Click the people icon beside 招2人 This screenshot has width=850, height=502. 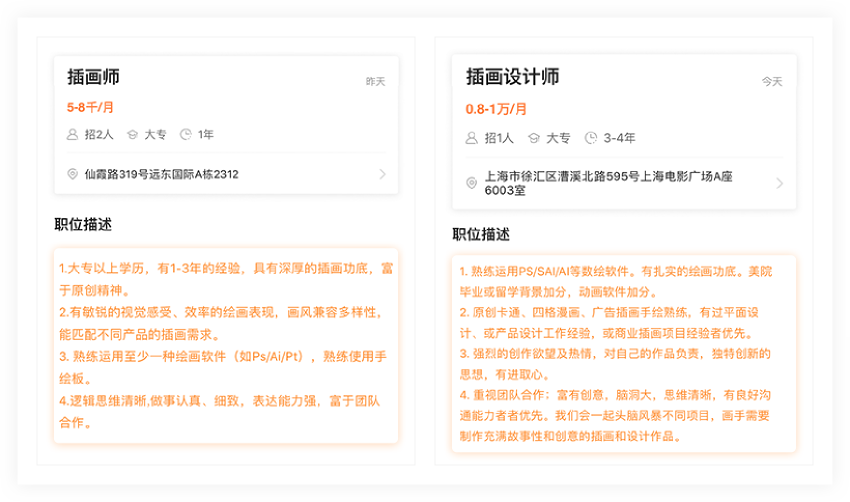tap(72, 134)
